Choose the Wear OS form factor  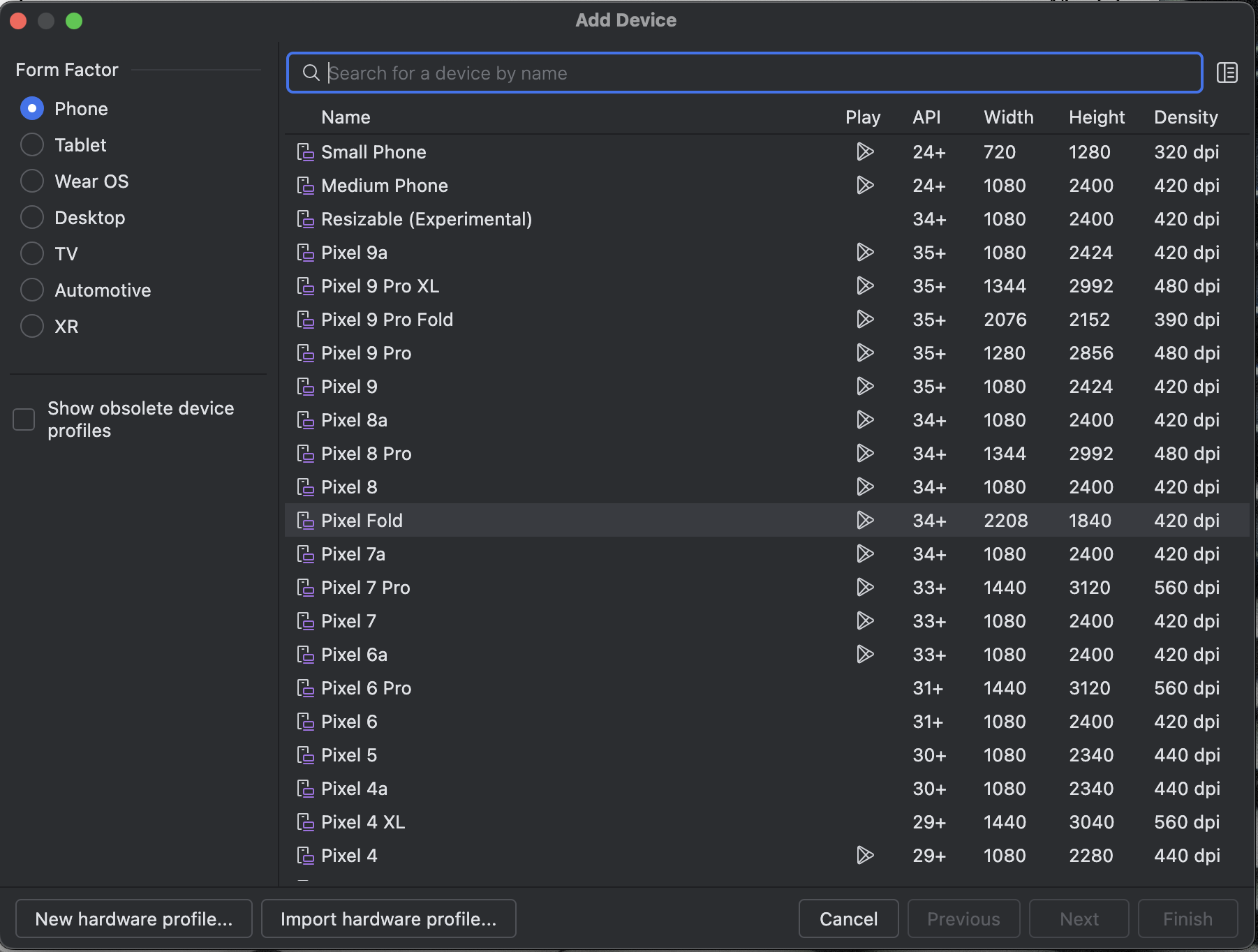tap(32, 181)
